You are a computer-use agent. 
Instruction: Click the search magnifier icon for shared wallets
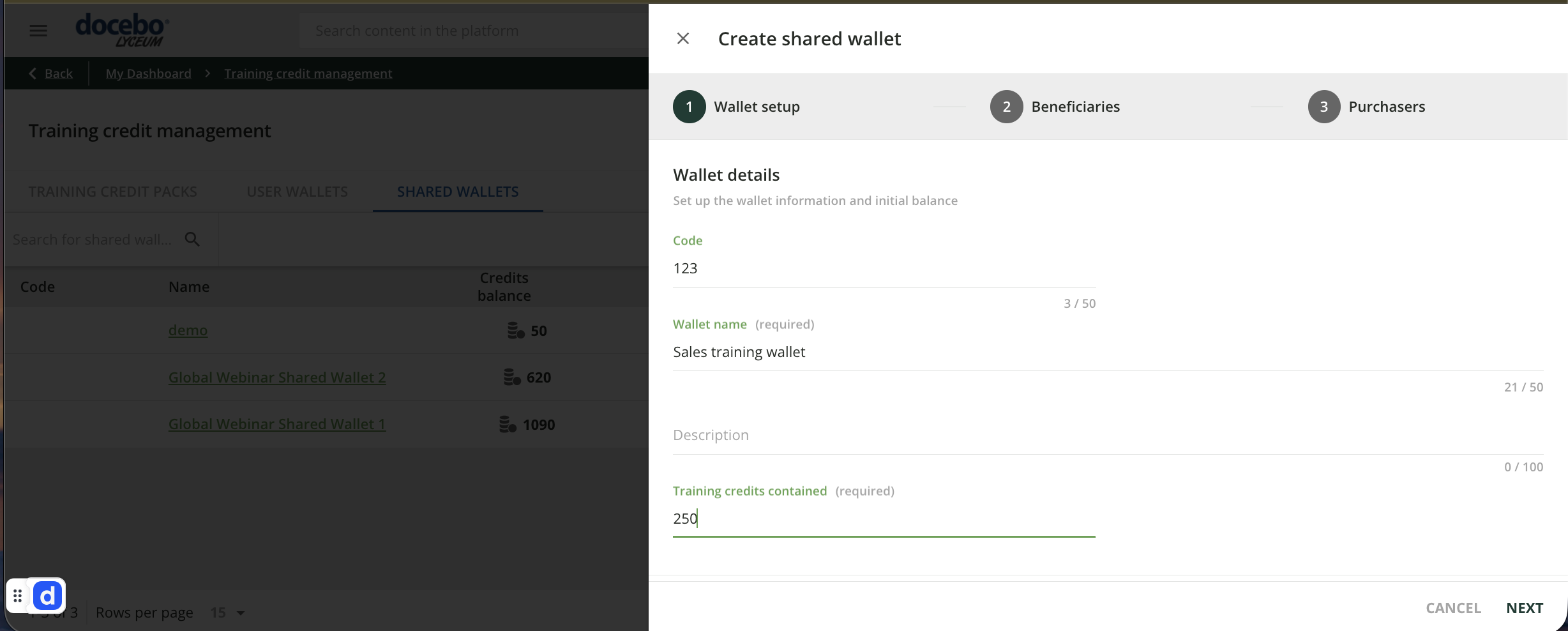tap(192, 239)
